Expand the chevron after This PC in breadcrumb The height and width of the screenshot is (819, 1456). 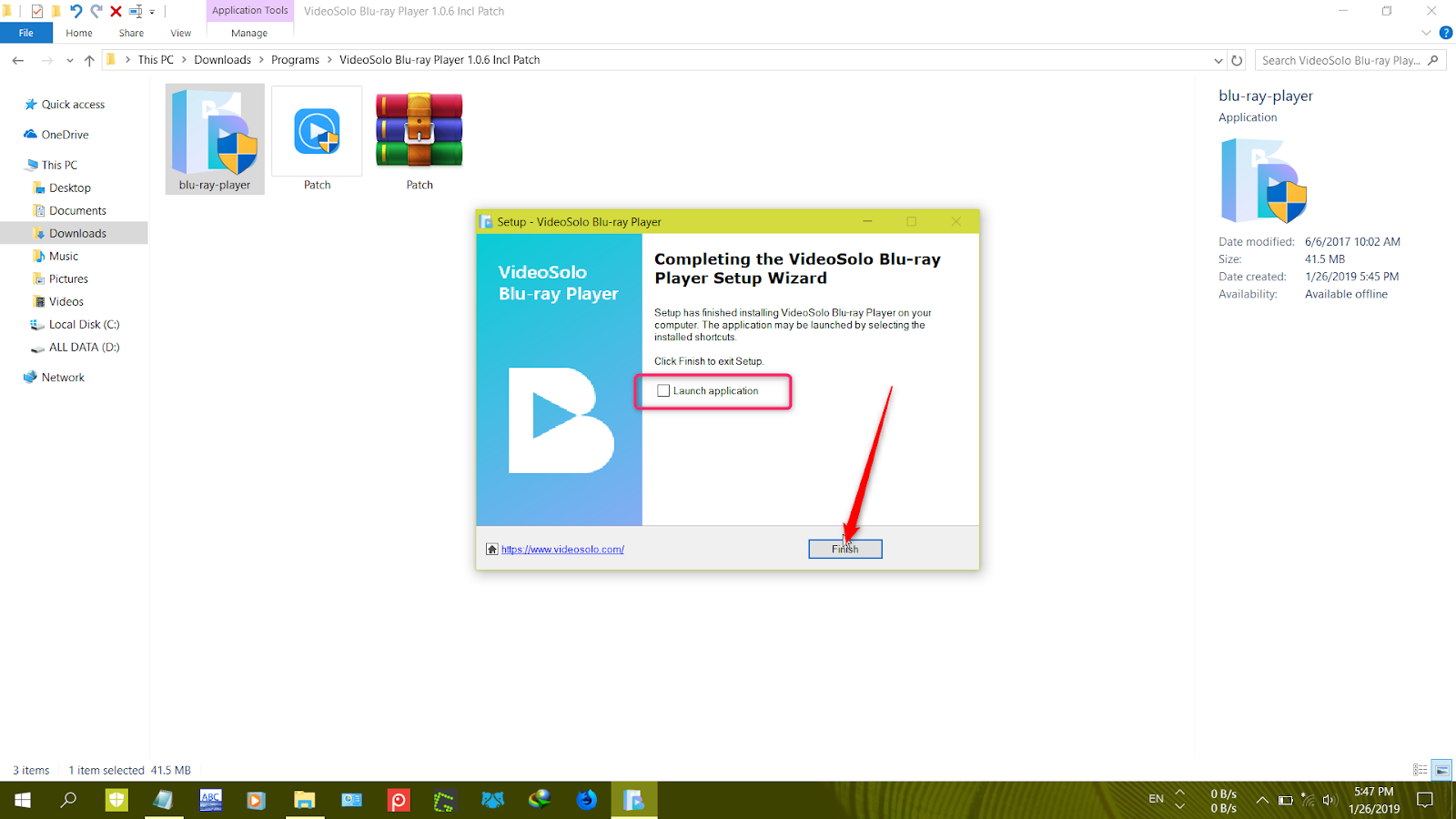[184, 60]
